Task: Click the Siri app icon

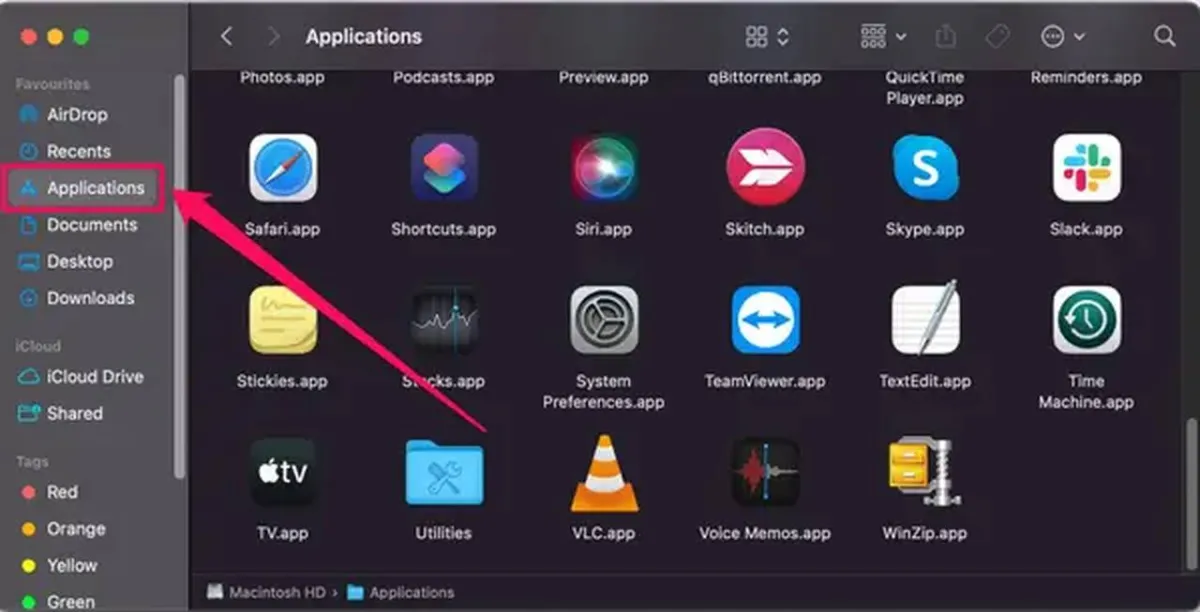Action: (604, 168)
